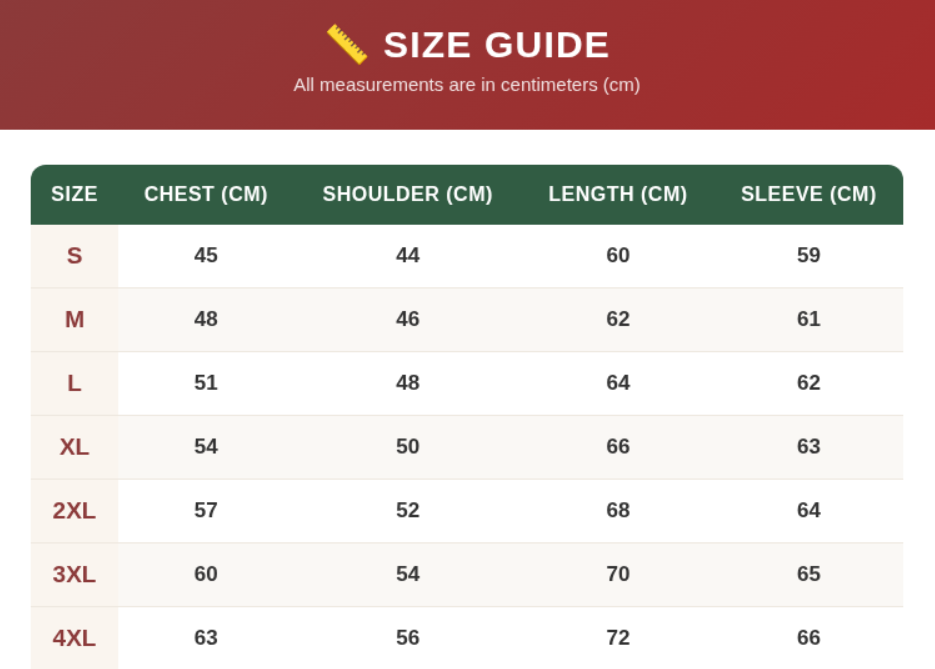
Task: Click the XL size row label
Action: pos(75,447)
